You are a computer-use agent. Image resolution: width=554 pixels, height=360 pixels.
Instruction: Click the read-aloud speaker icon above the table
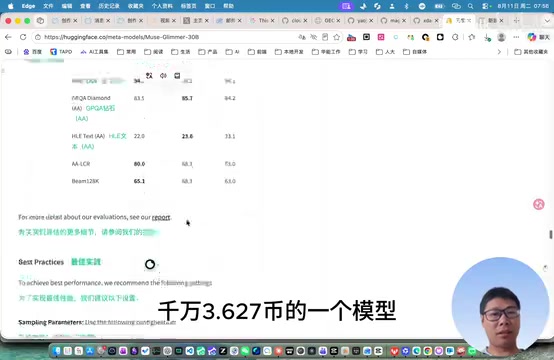pyautogui.click(x=163, y=76)
